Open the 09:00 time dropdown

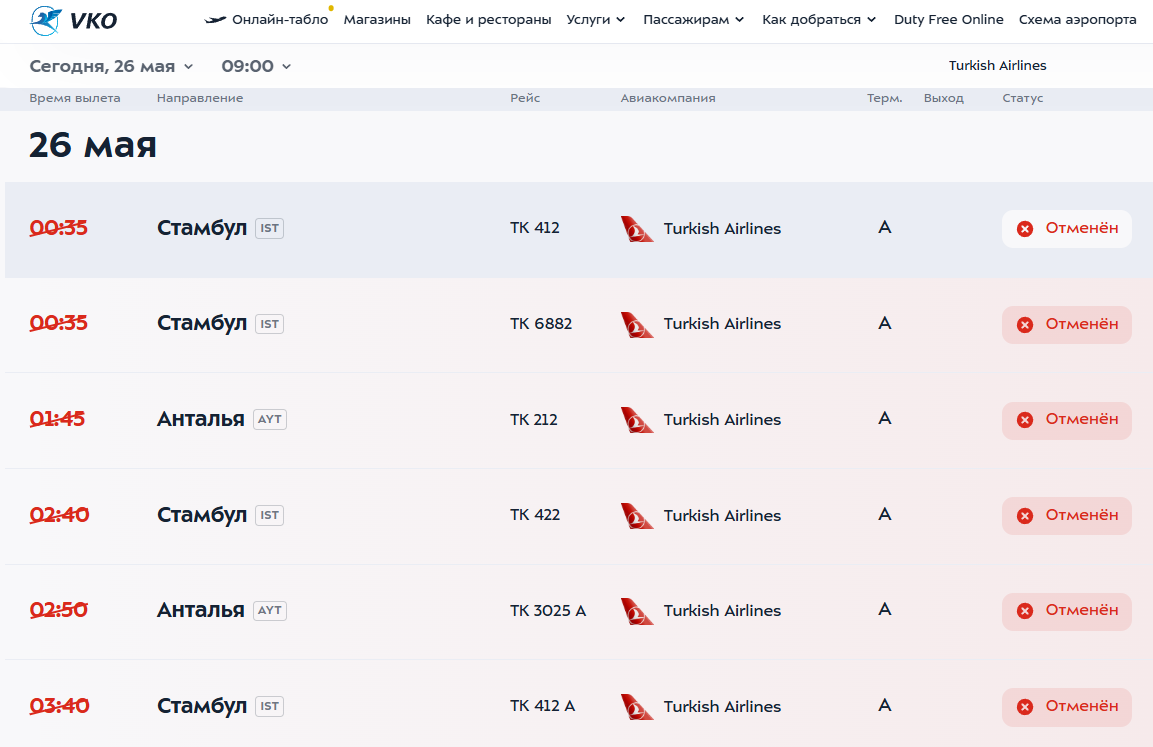tap(256, 66)
